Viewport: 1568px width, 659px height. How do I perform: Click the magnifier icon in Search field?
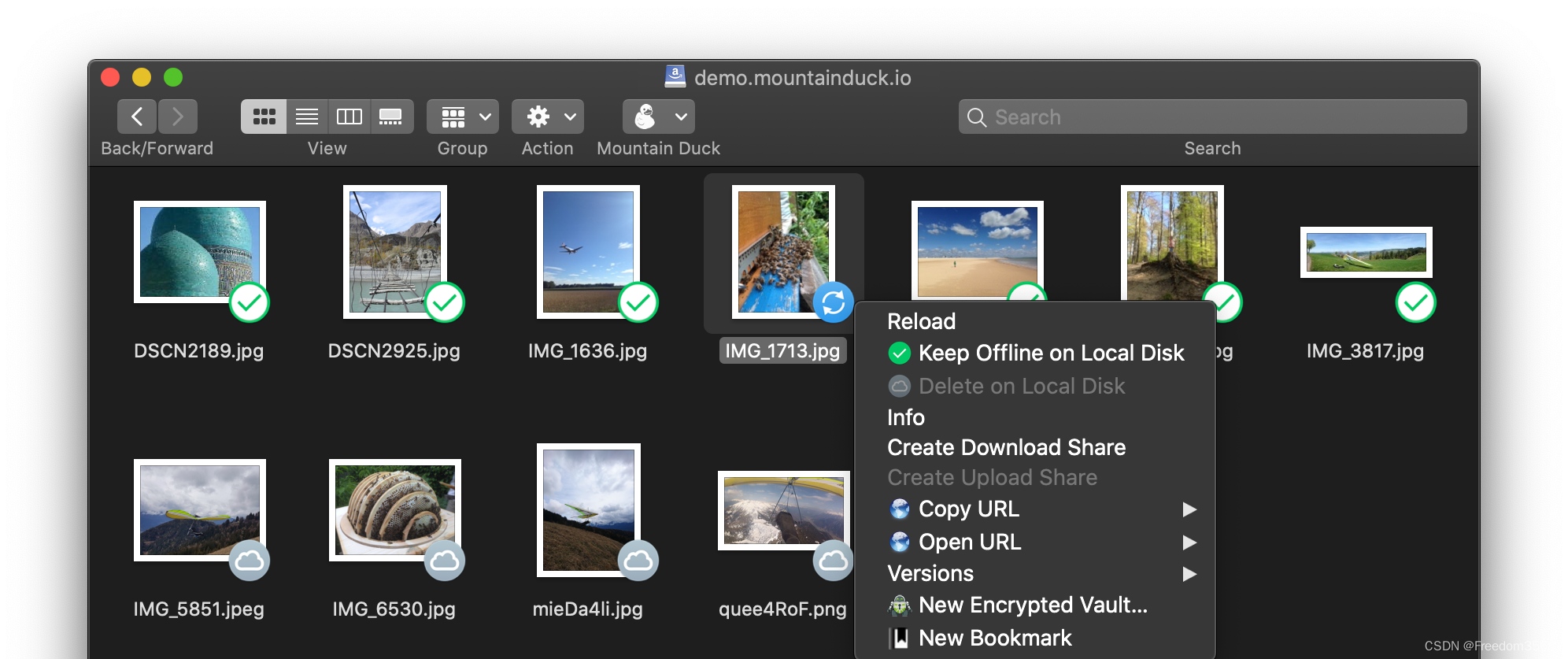[977, 117]
